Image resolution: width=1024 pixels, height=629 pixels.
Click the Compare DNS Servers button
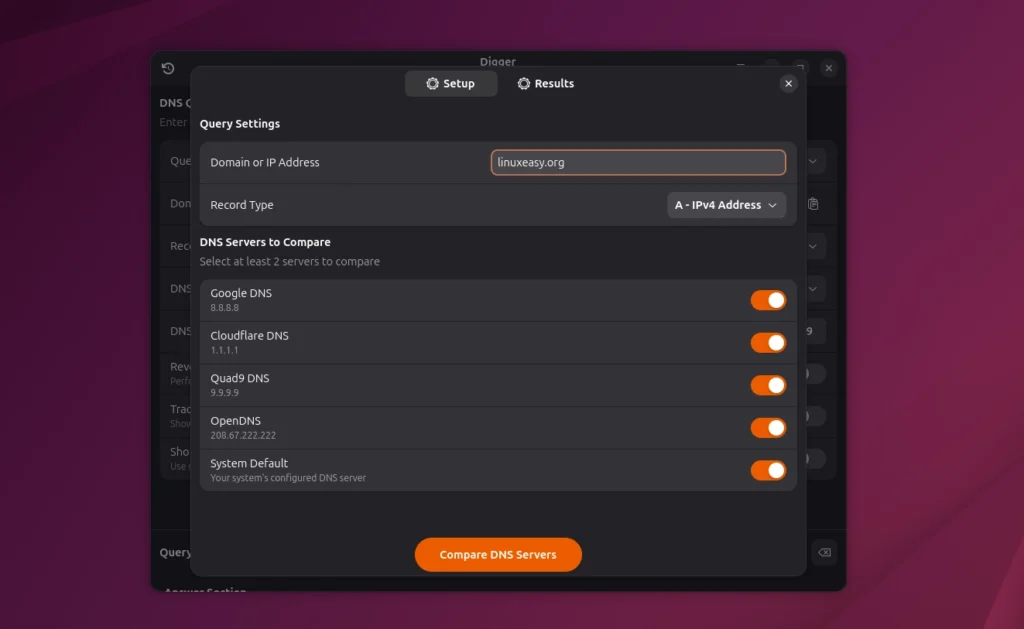click(497, 554)
